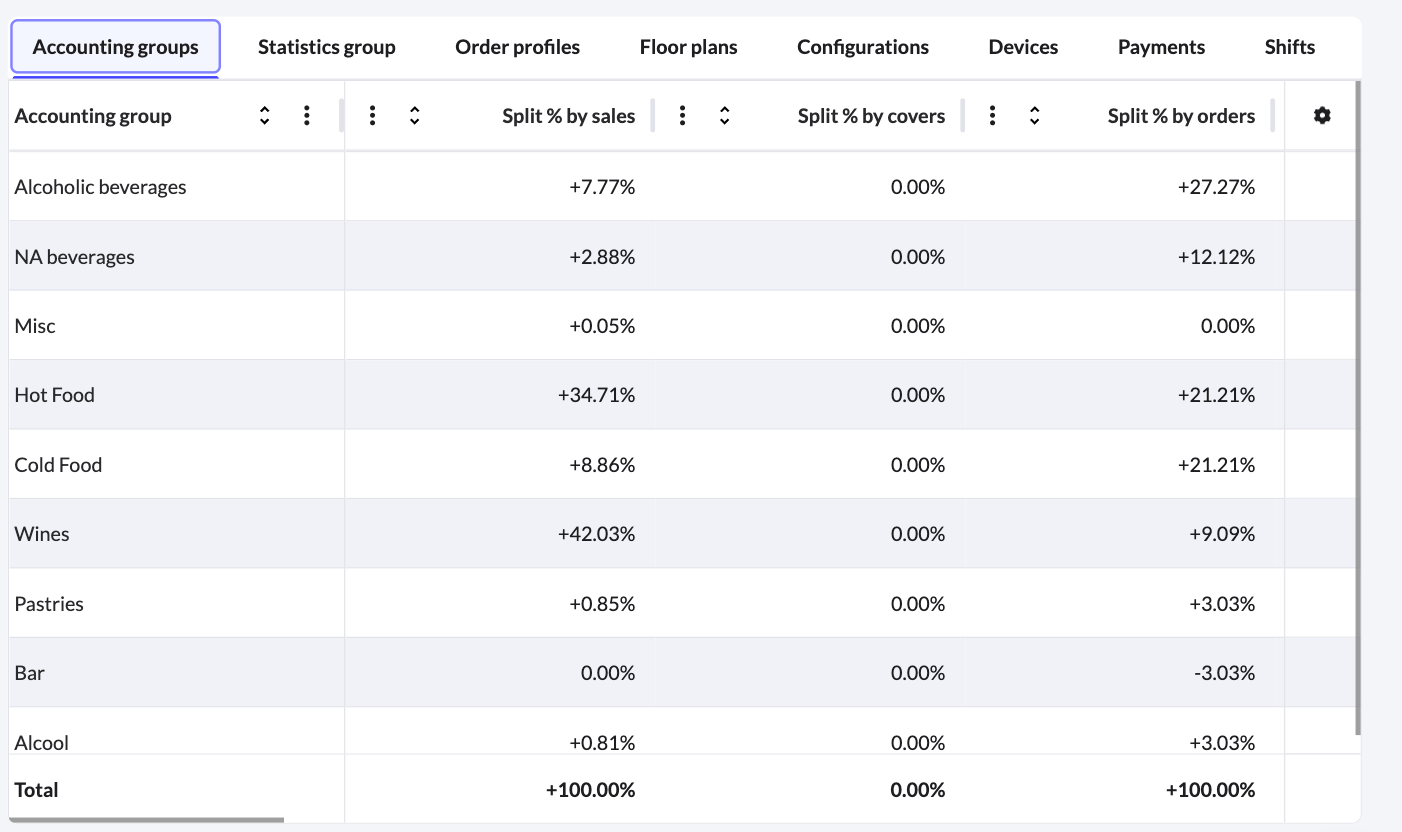Screen dimensions: 1402x832
Task: View the Payments tab
Action: (x=1161, y=47)
